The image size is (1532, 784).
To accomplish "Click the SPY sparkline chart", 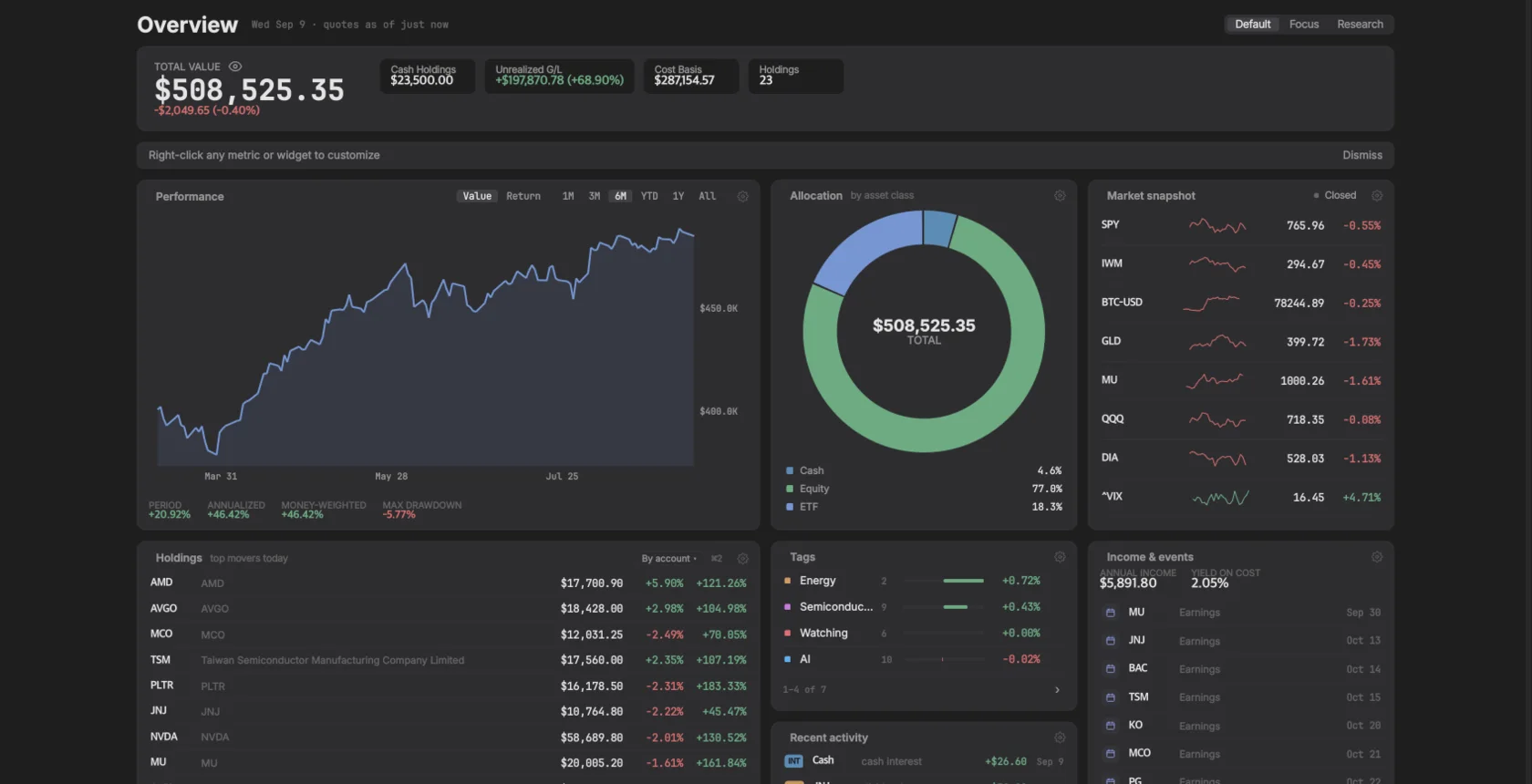I will [x=1217, y=225].
